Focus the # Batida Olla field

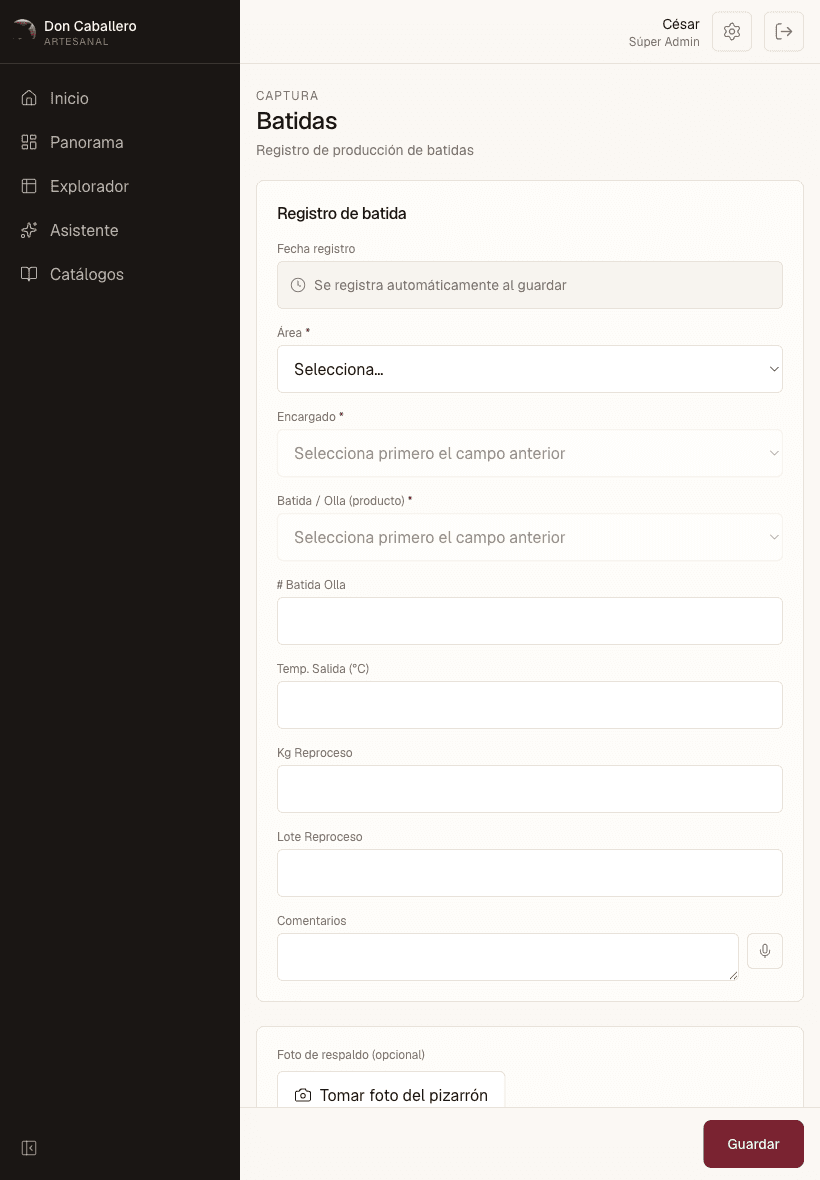(x=530, y=621)
